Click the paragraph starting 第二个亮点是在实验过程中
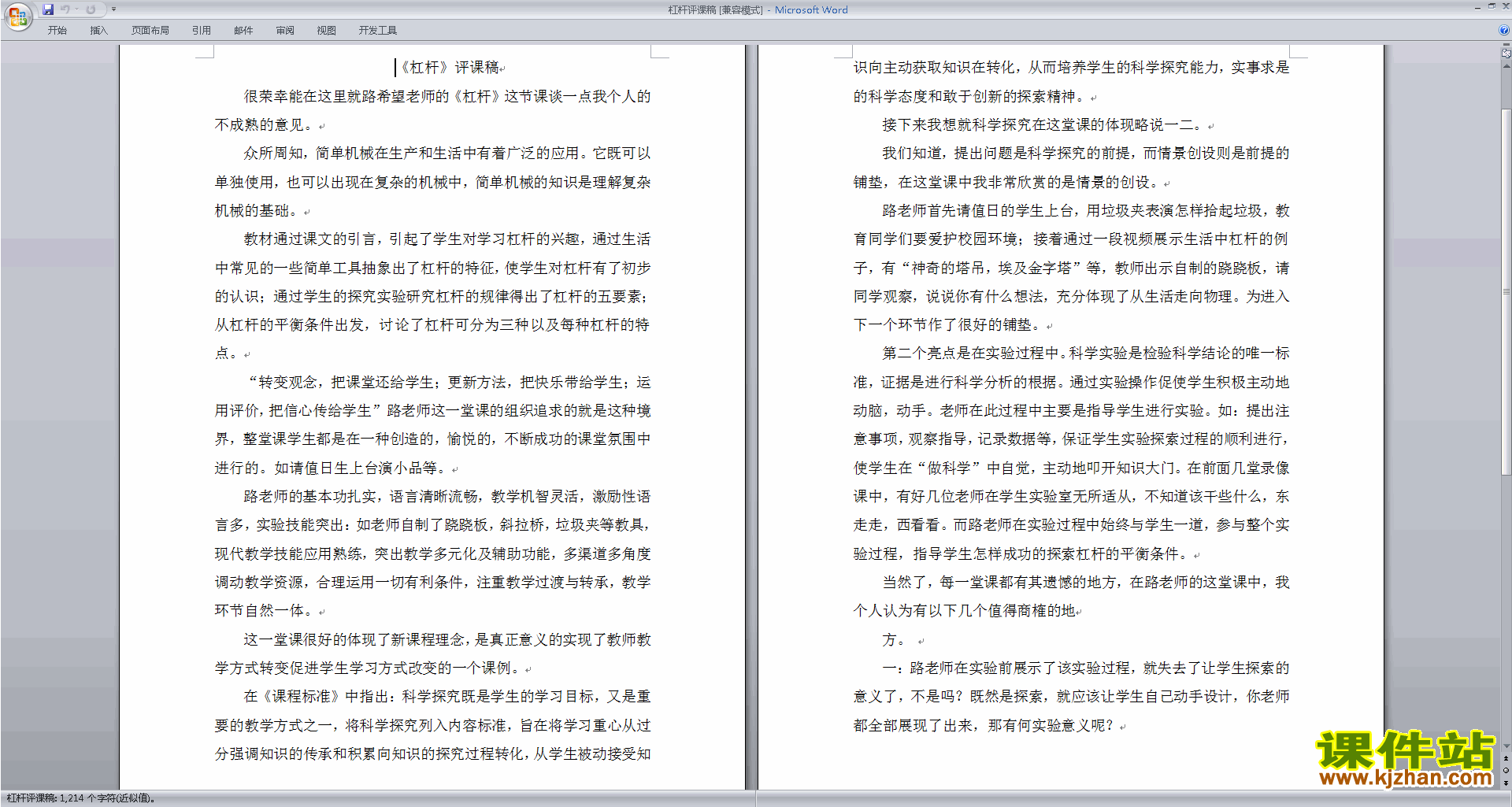 (x=1072, y=453)
